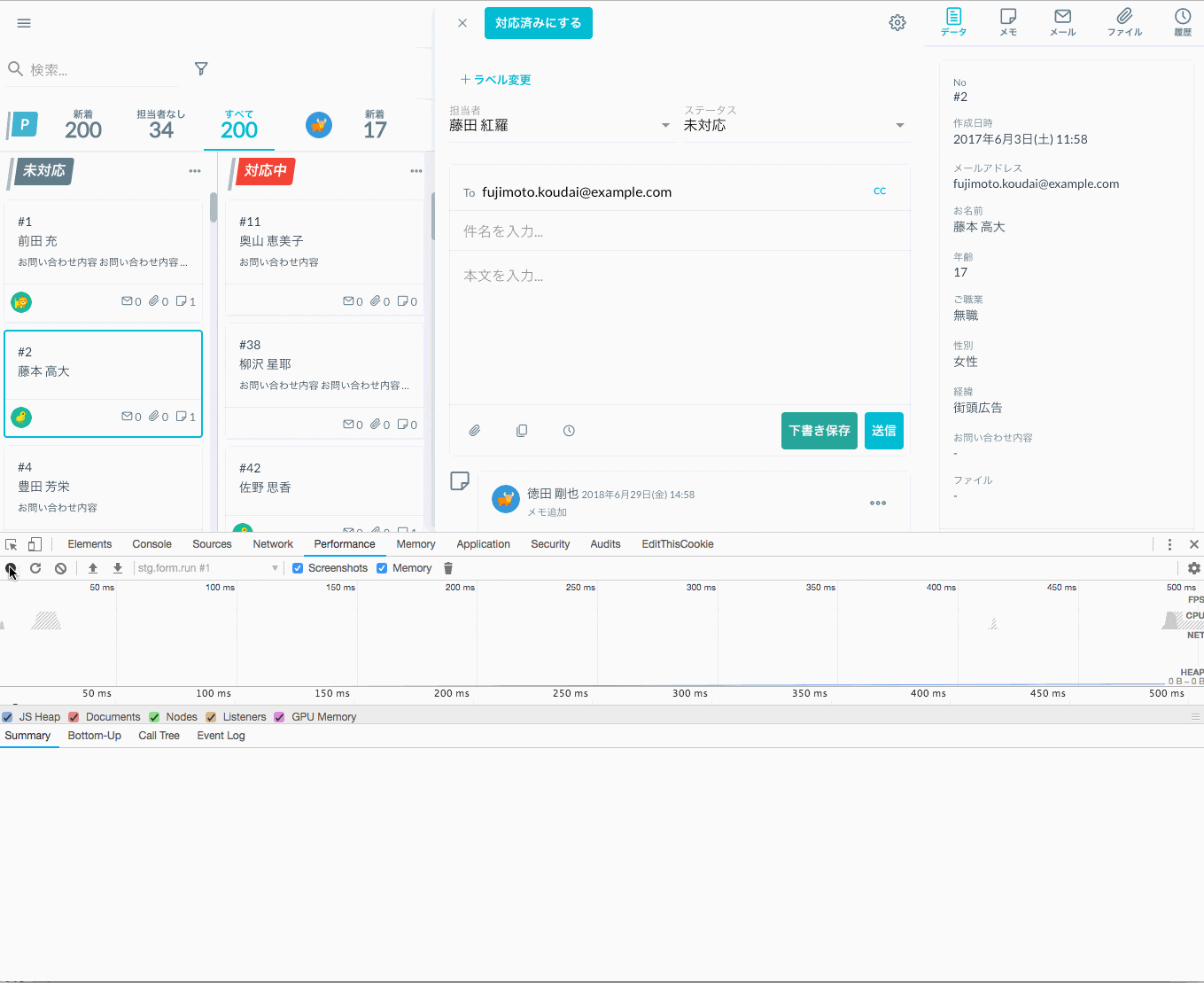Viewport: 1204px width, 983px height.
Task: Open the ステータス status dropdown
Action: tap(899, 124)
